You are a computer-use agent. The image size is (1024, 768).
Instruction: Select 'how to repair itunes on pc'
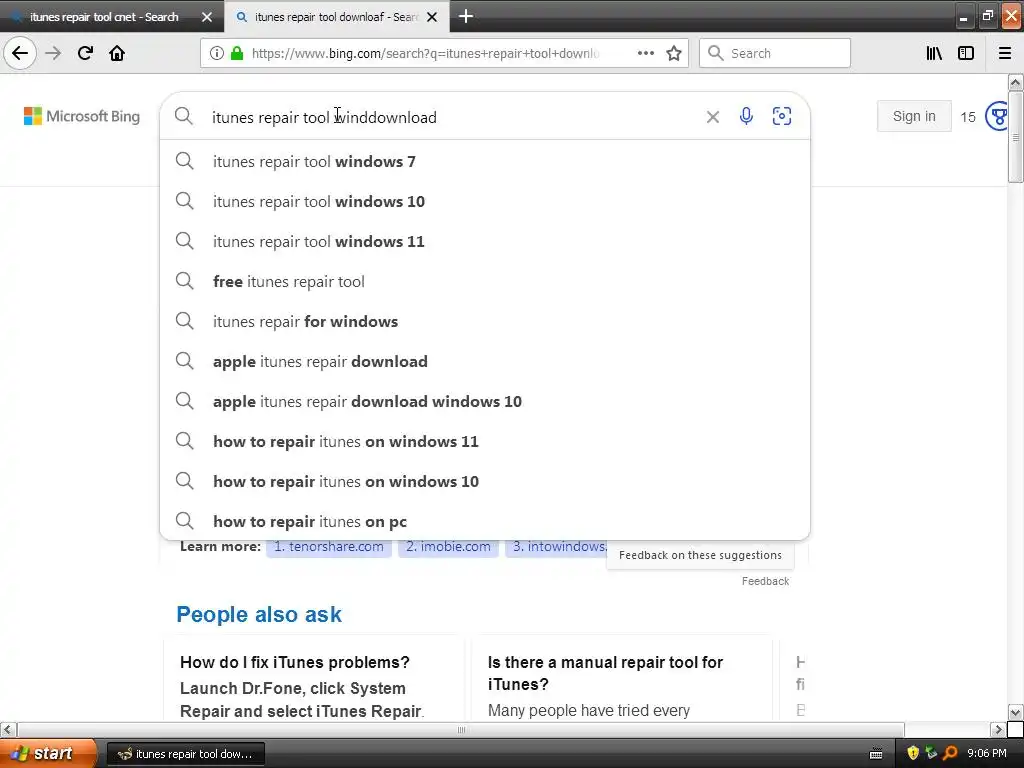[485, 521]
